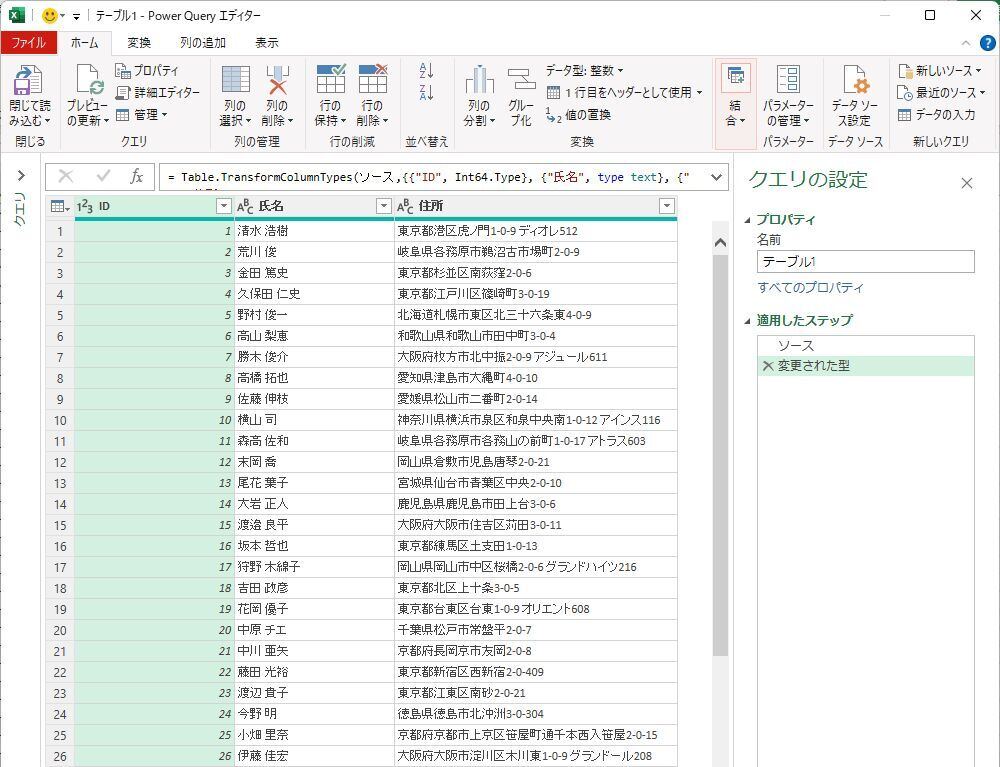The height and width of the screenshot is (767, 1000).
Task: Open the 新しいソース dropdown
Action: pyautogui.click(x=940, y=70)
